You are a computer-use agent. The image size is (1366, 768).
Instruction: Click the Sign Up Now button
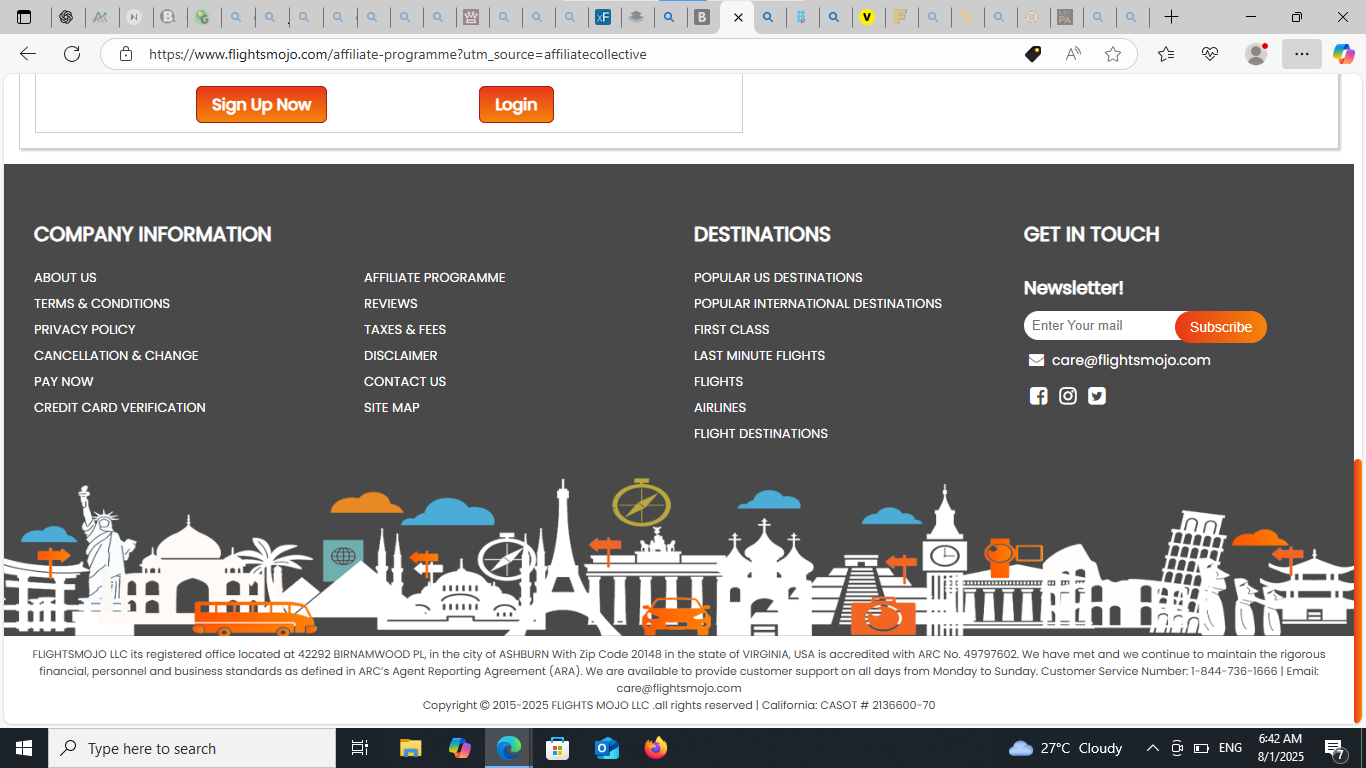[261, 104]
